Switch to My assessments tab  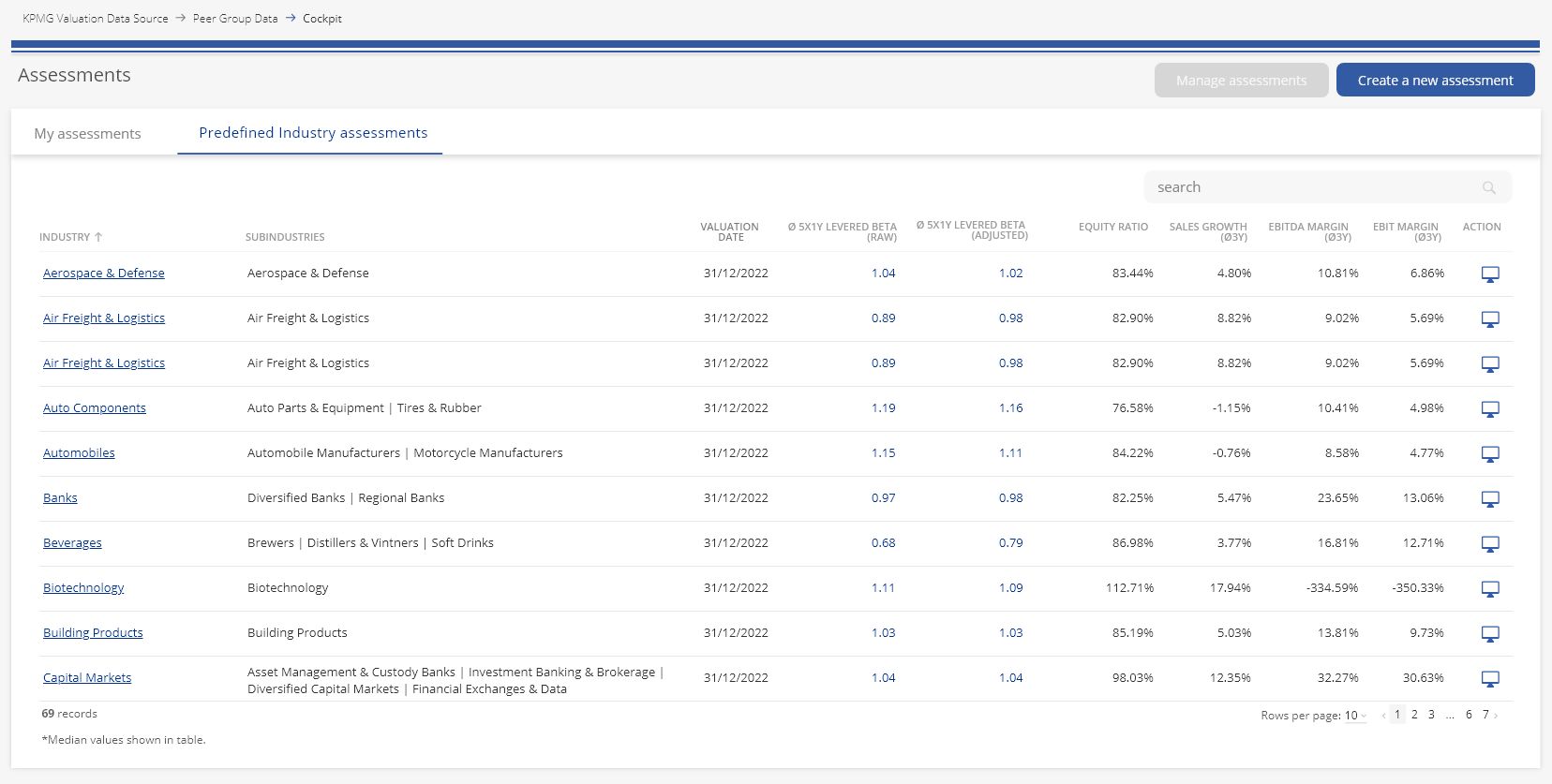[x=87, y=134]
